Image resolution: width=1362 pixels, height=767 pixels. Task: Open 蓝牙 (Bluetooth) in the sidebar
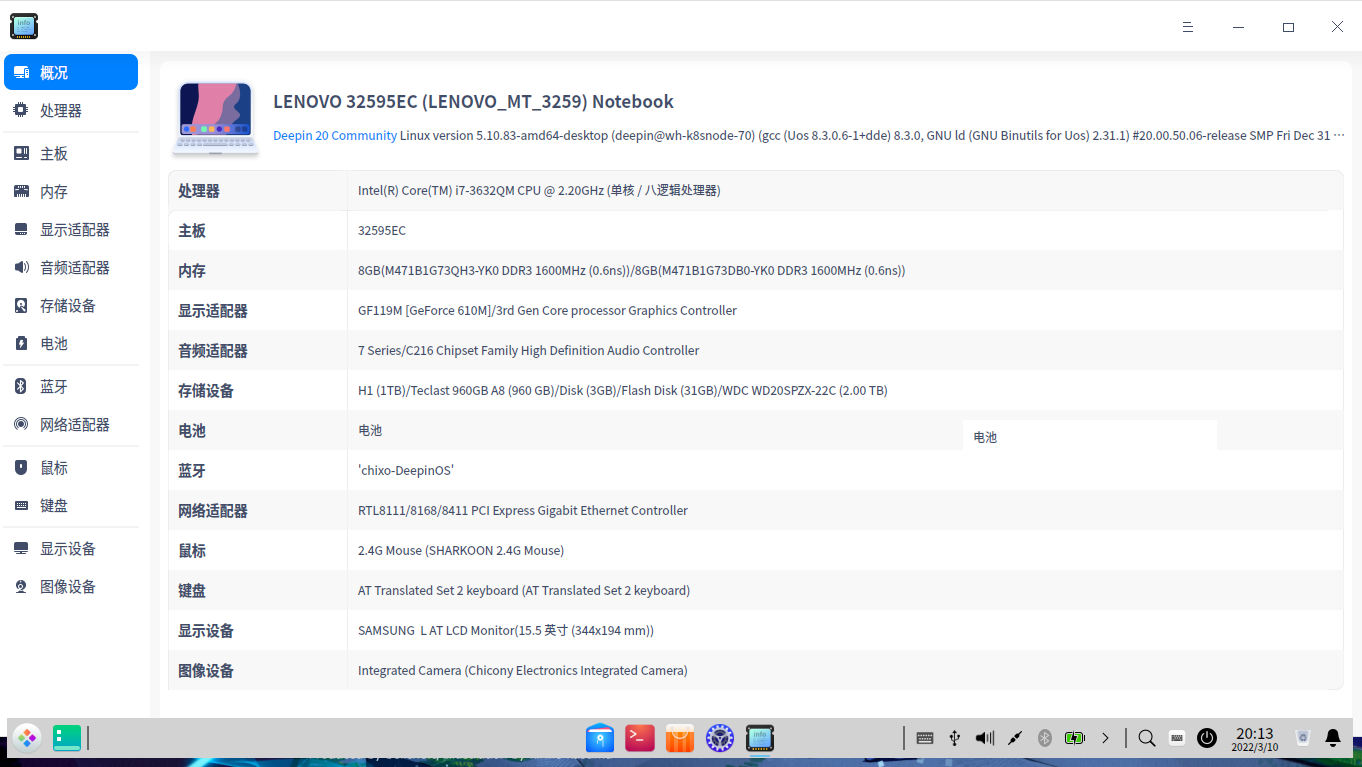[x=71, y=387]
